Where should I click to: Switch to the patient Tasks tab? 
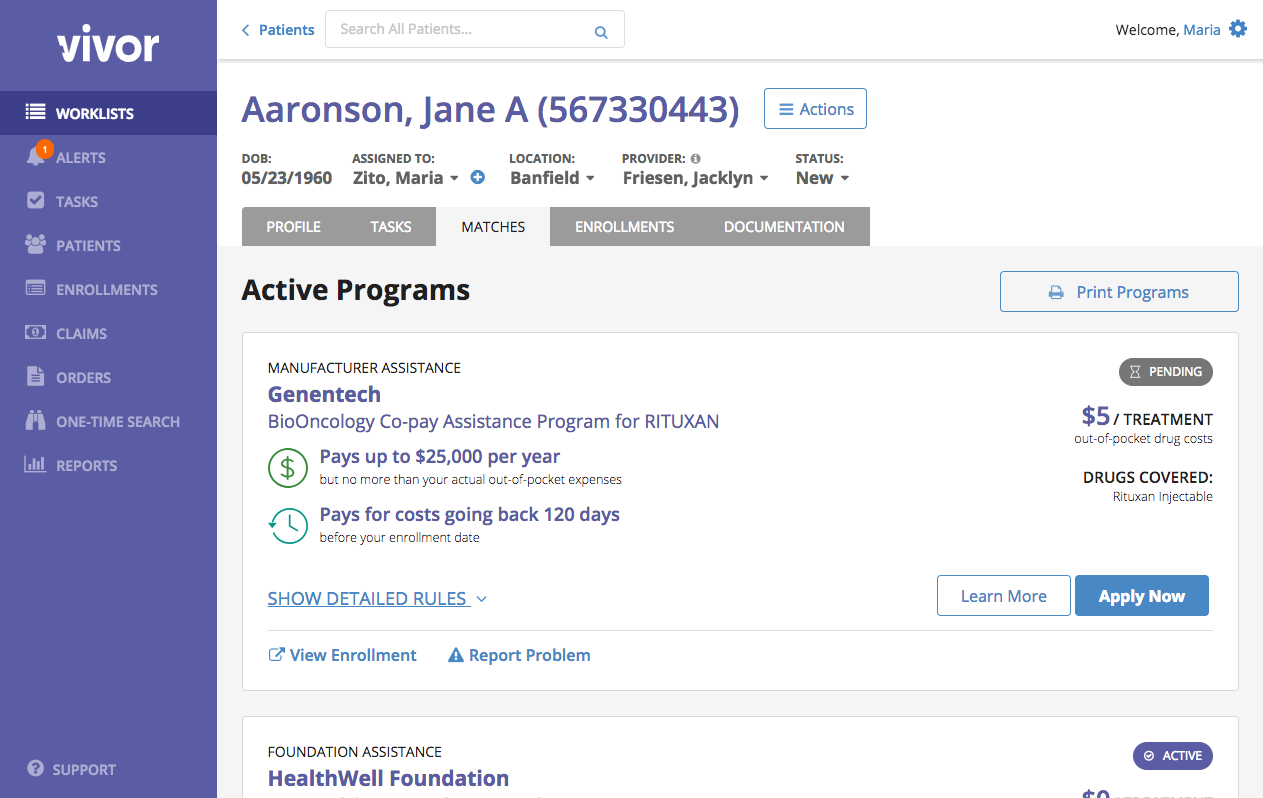[391, 226]
